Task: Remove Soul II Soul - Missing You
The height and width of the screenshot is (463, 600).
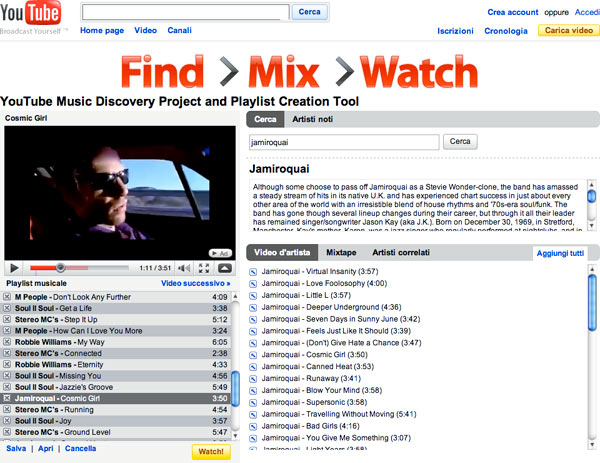Action: tap(7, 375)
